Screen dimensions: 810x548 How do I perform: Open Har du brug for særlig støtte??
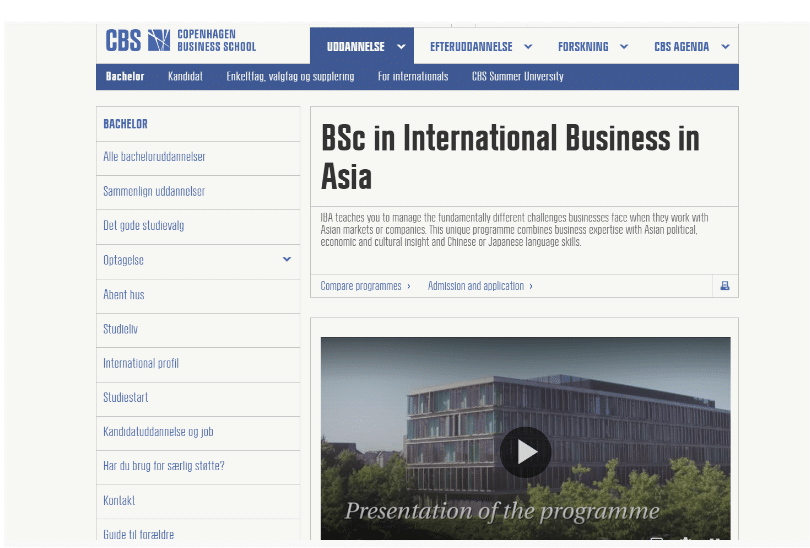point(198,466)
